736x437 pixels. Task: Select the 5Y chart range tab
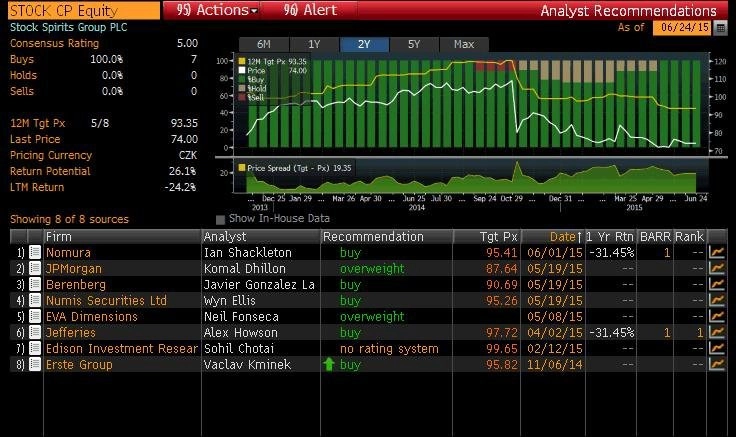tap(414, 45)
